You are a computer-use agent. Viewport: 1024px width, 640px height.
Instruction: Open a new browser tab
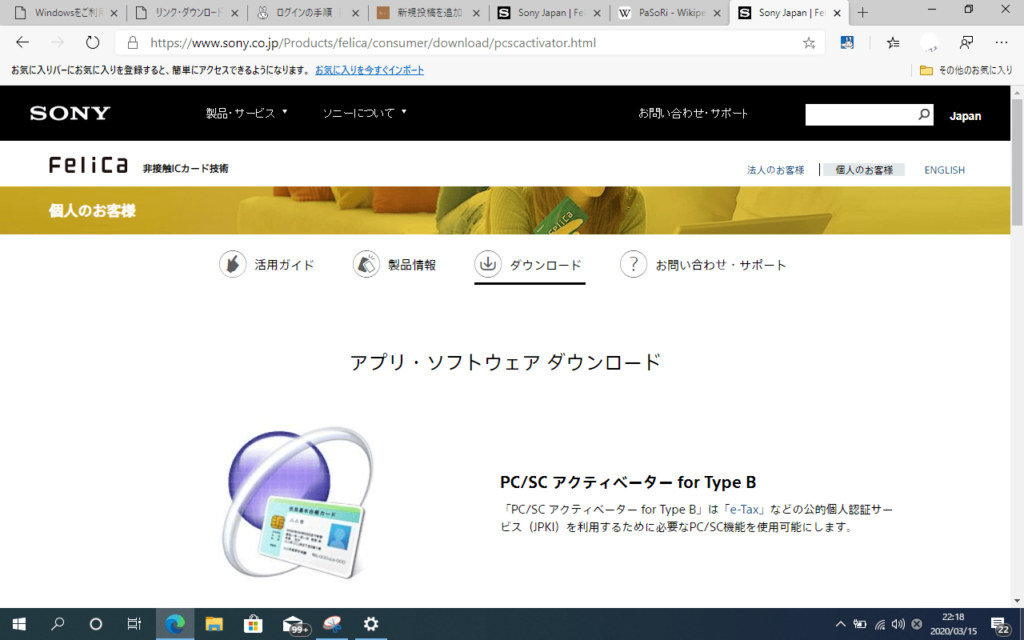pyautogui.click(x=863, y=12)
